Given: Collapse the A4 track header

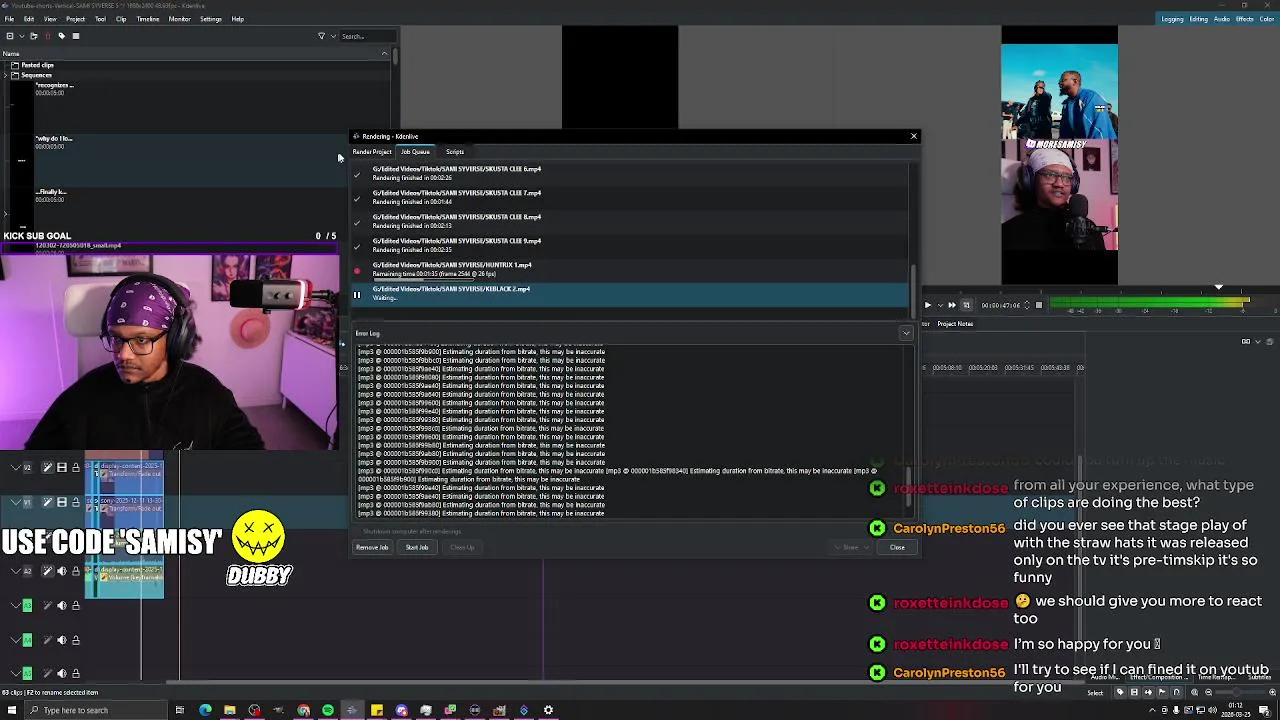Looking at the screenshot, I should [x=15, y=640].
